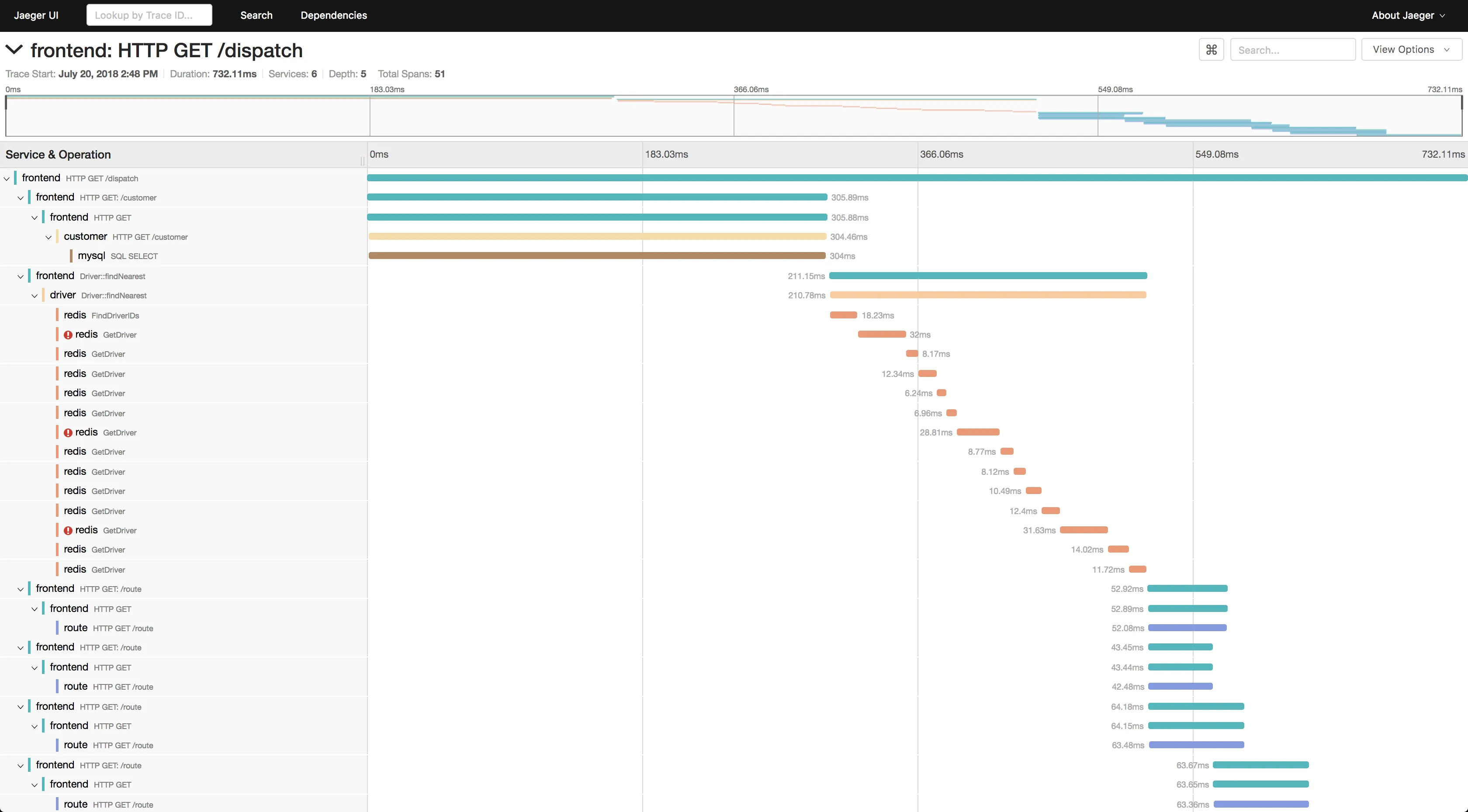
Task: Expand the driver Driver::findNearest span
Action: pos(33,295)
